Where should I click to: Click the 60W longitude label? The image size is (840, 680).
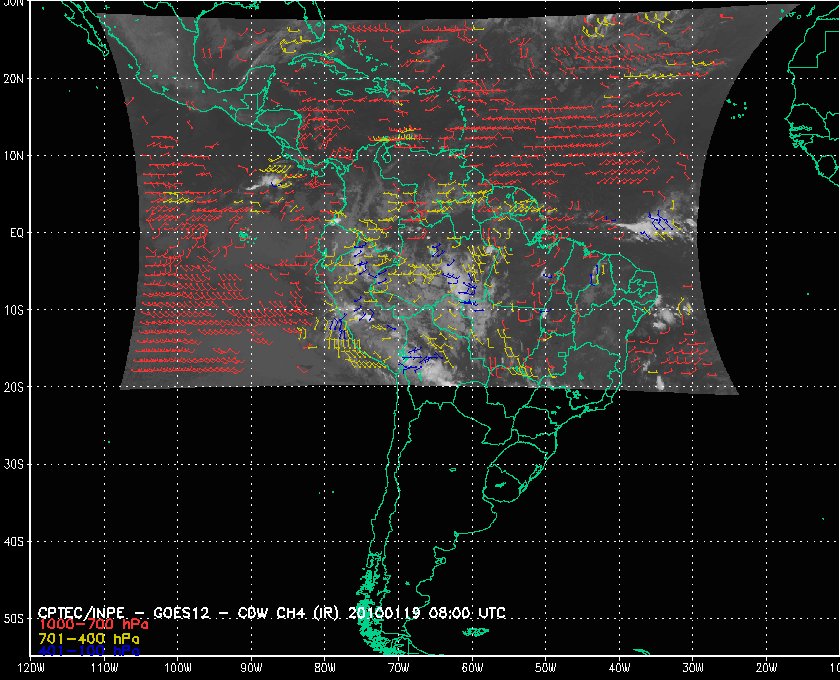[472, 668]
